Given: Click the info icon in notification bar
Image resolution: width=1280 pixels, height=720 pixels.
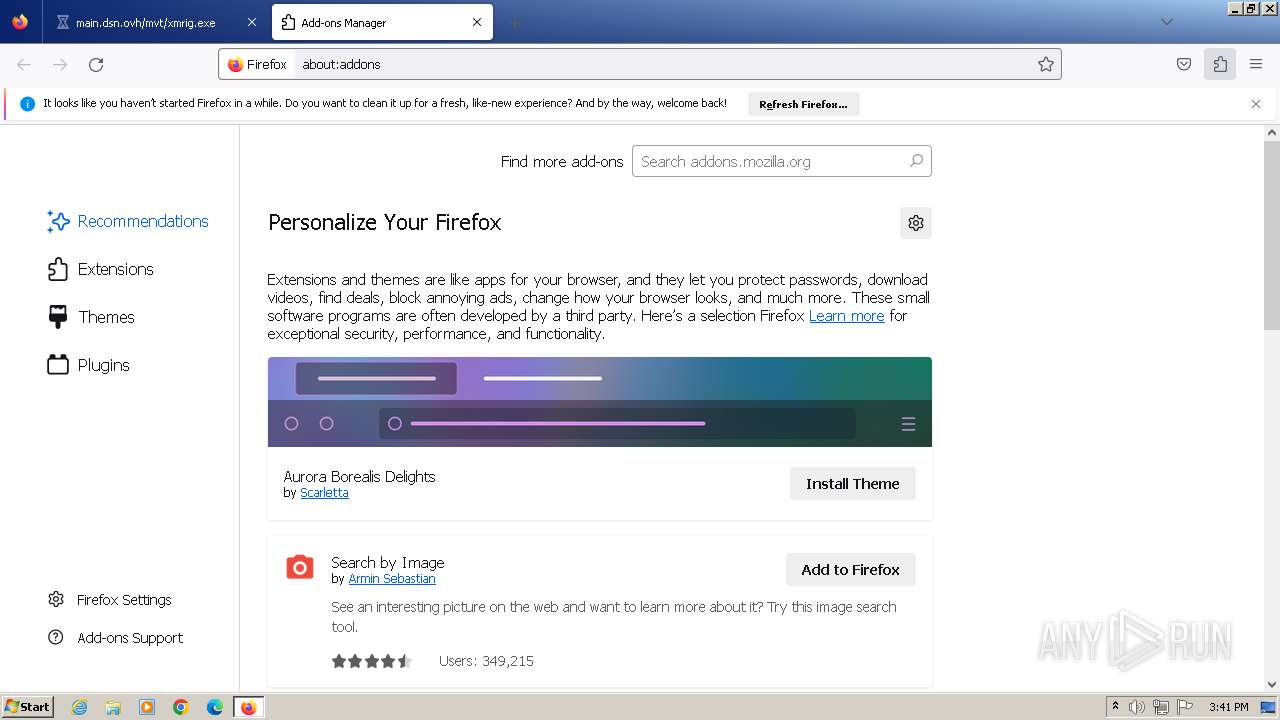Looking at the screenshot, I should pos(27,104).
